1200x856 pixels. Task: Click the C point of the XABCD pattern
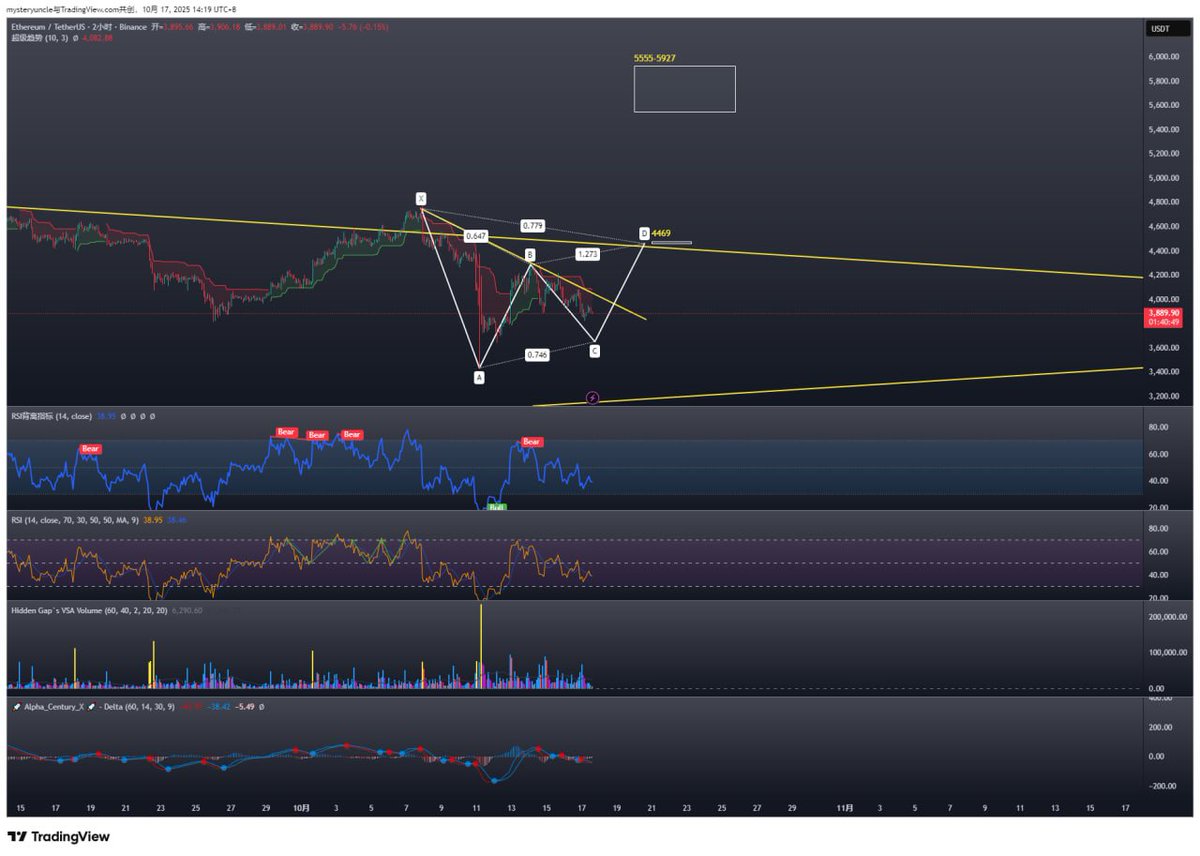pos(595,351)
